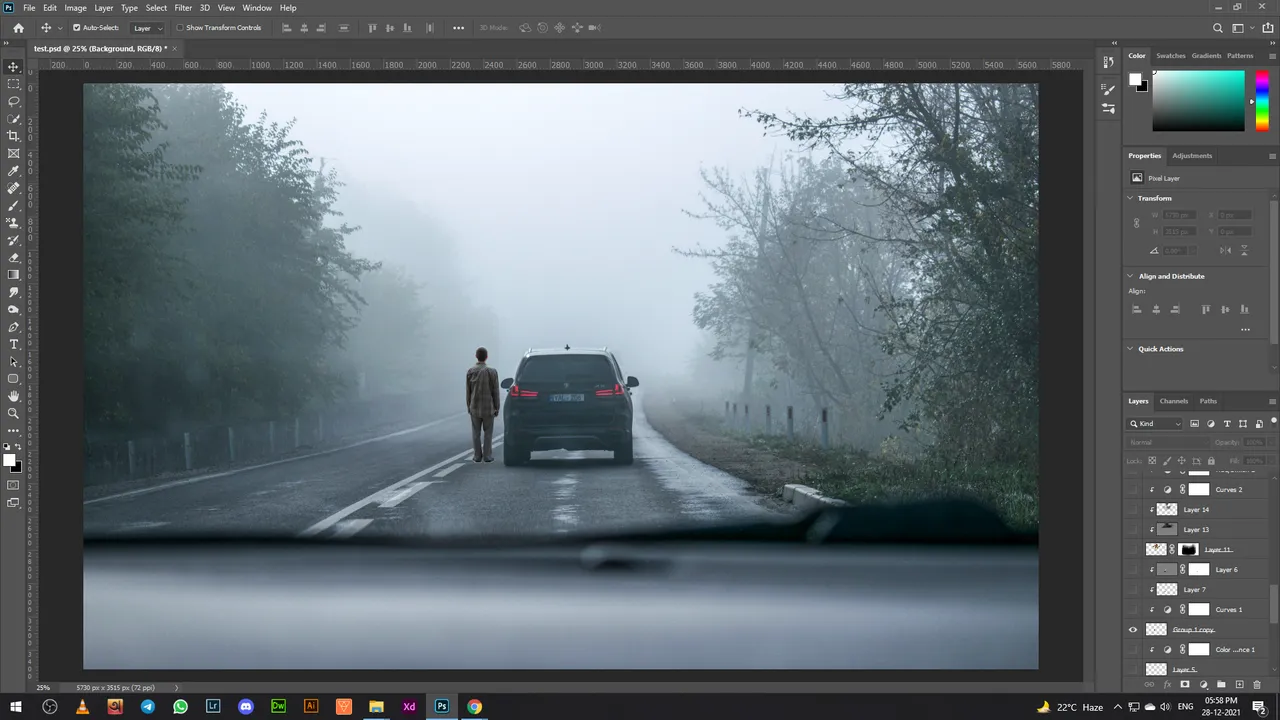
Task: Open the Kind filter dropdown
Action: [1156, 424]
